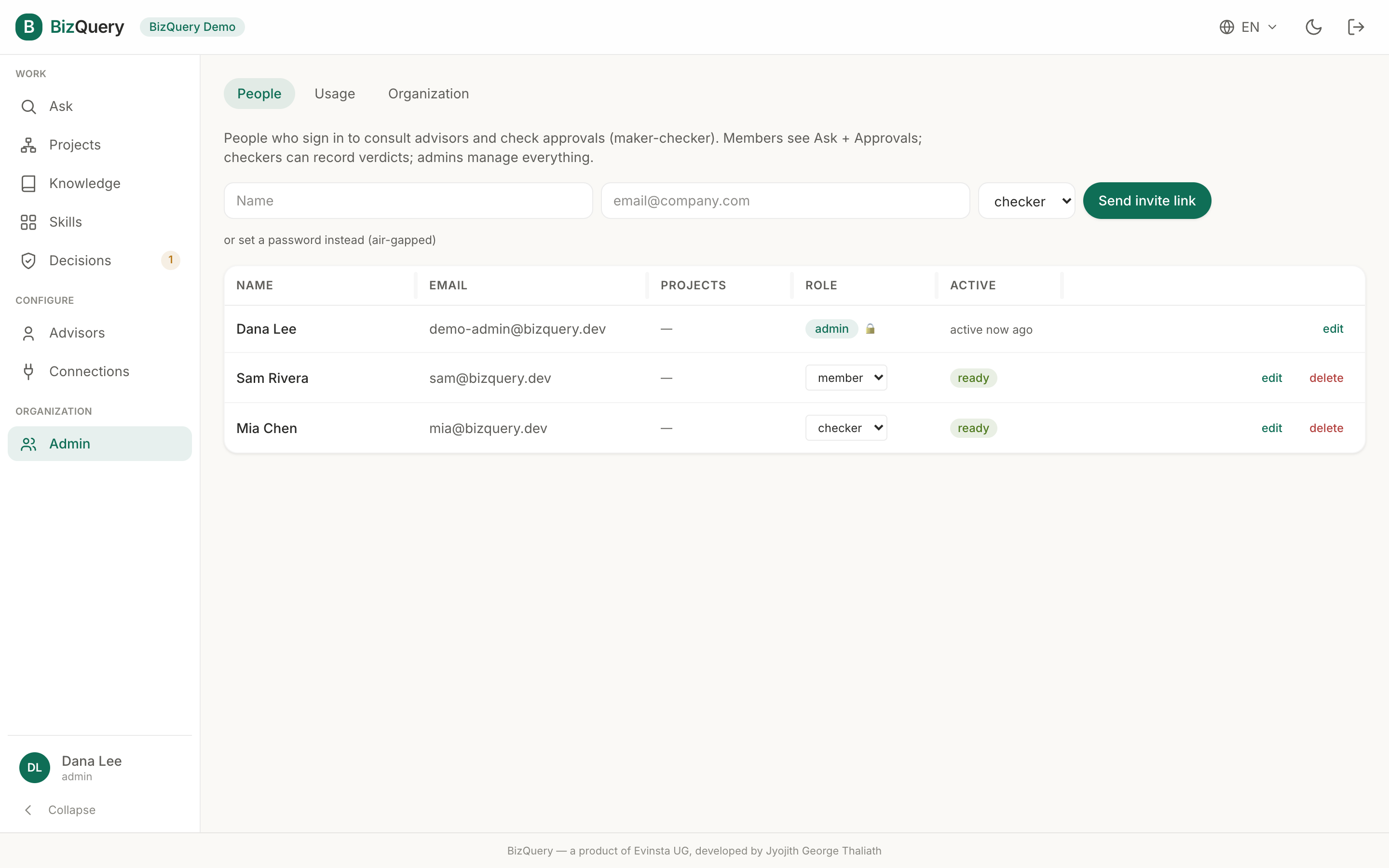Collapse the sidebar
This screenshot has width=1389, height=868.
(x=60, y=810)
